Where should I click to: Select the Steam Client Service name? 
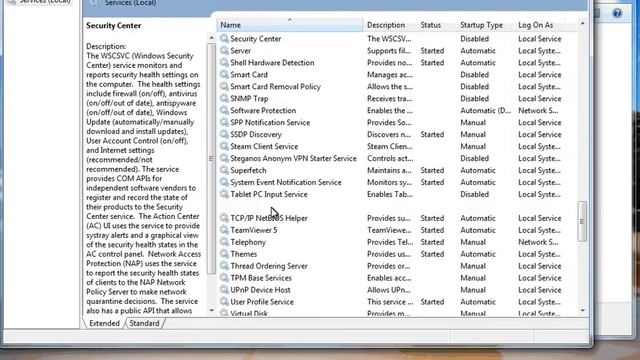[264, 146]
